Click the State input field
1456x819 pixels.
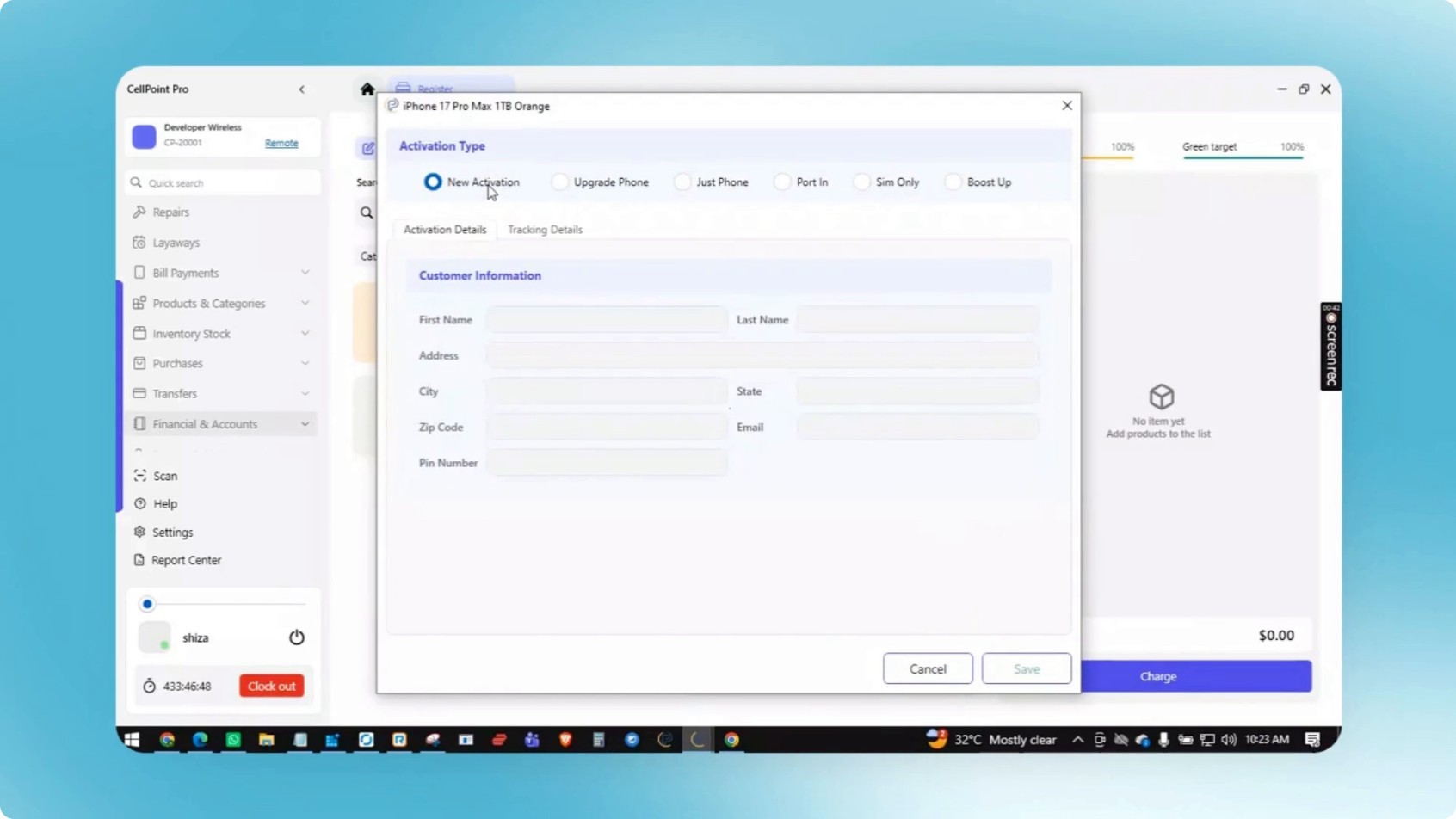point(917,391)
